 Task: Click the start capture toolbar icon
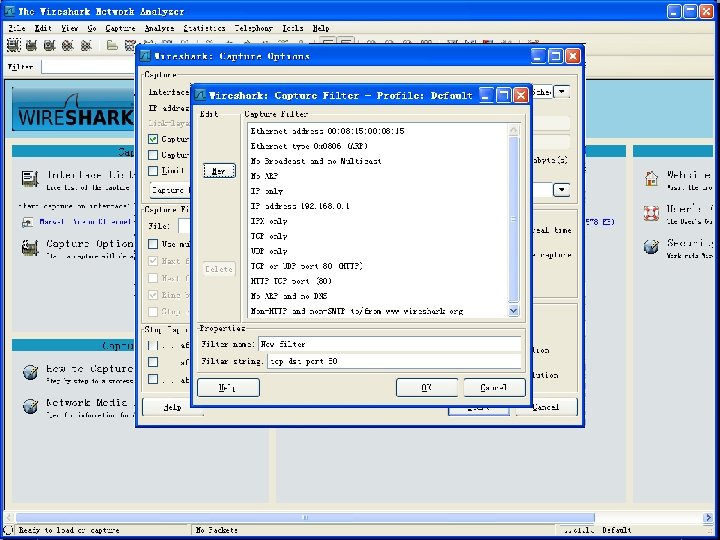pyautogui.click(x=49, y=45)
